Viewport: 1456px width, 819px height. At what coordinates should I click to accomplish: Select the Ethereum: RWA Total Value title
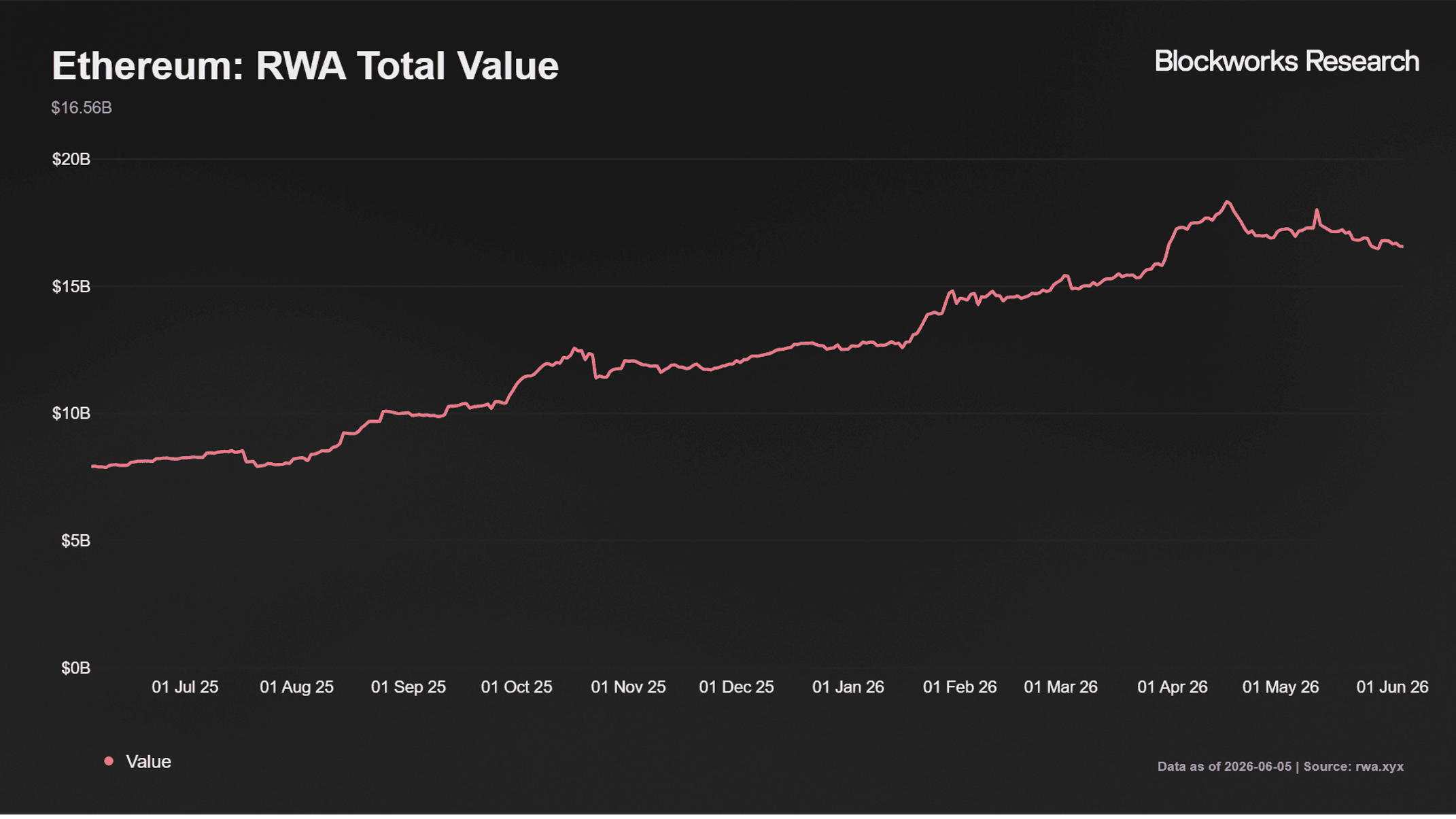tap(305, 66)
